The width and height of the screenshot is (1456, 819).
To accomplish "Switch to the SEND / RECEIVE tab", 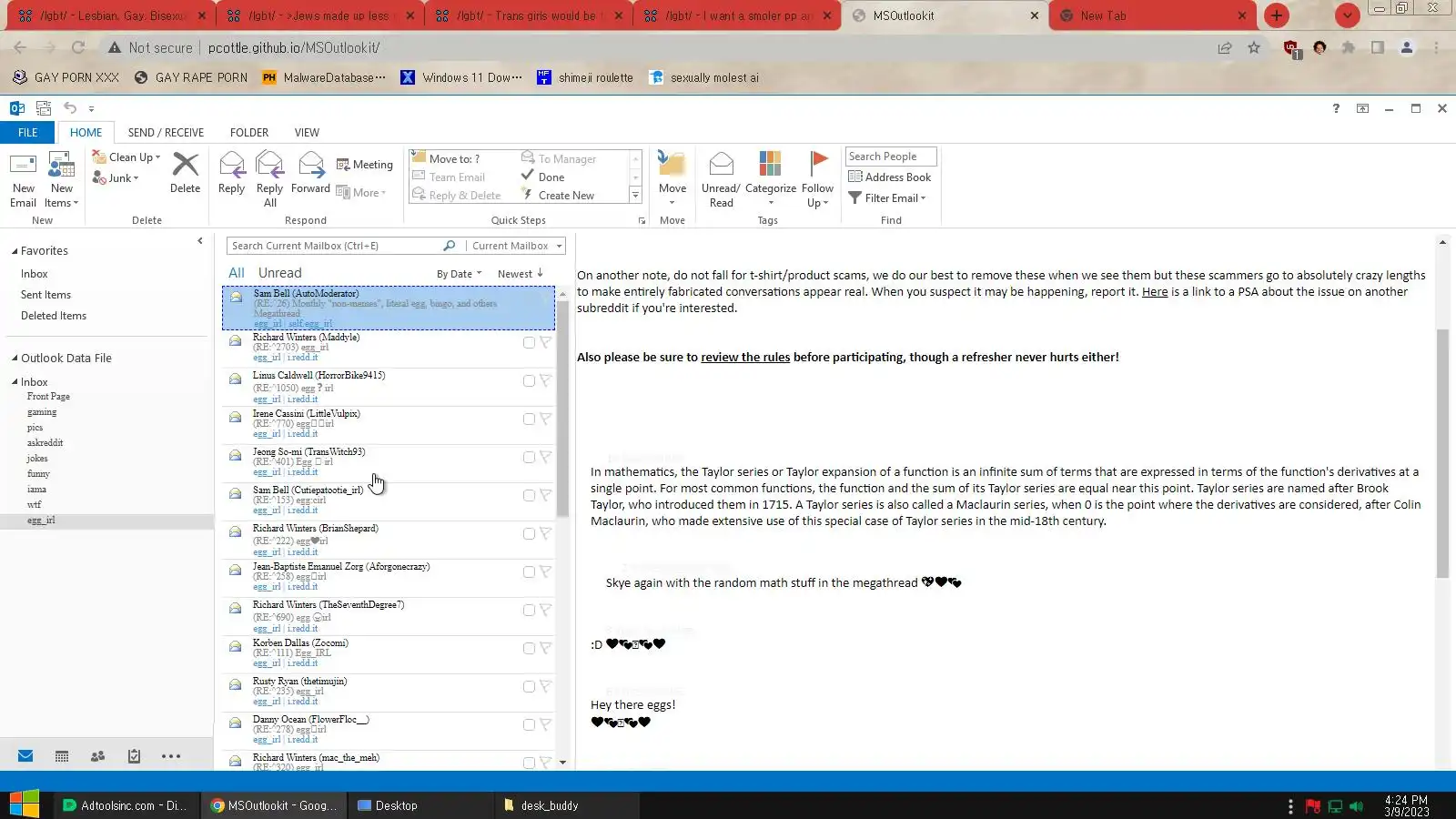I will coord(166,133).
